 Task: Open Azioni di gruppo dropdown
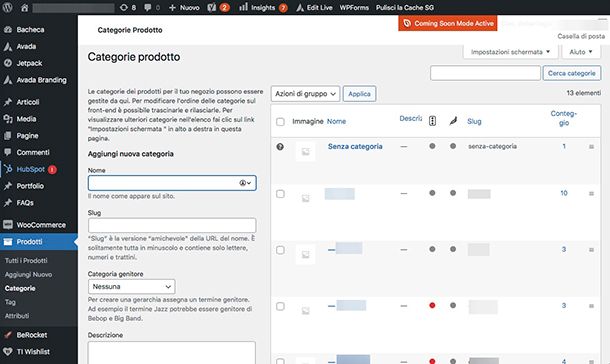click(305, 94)
